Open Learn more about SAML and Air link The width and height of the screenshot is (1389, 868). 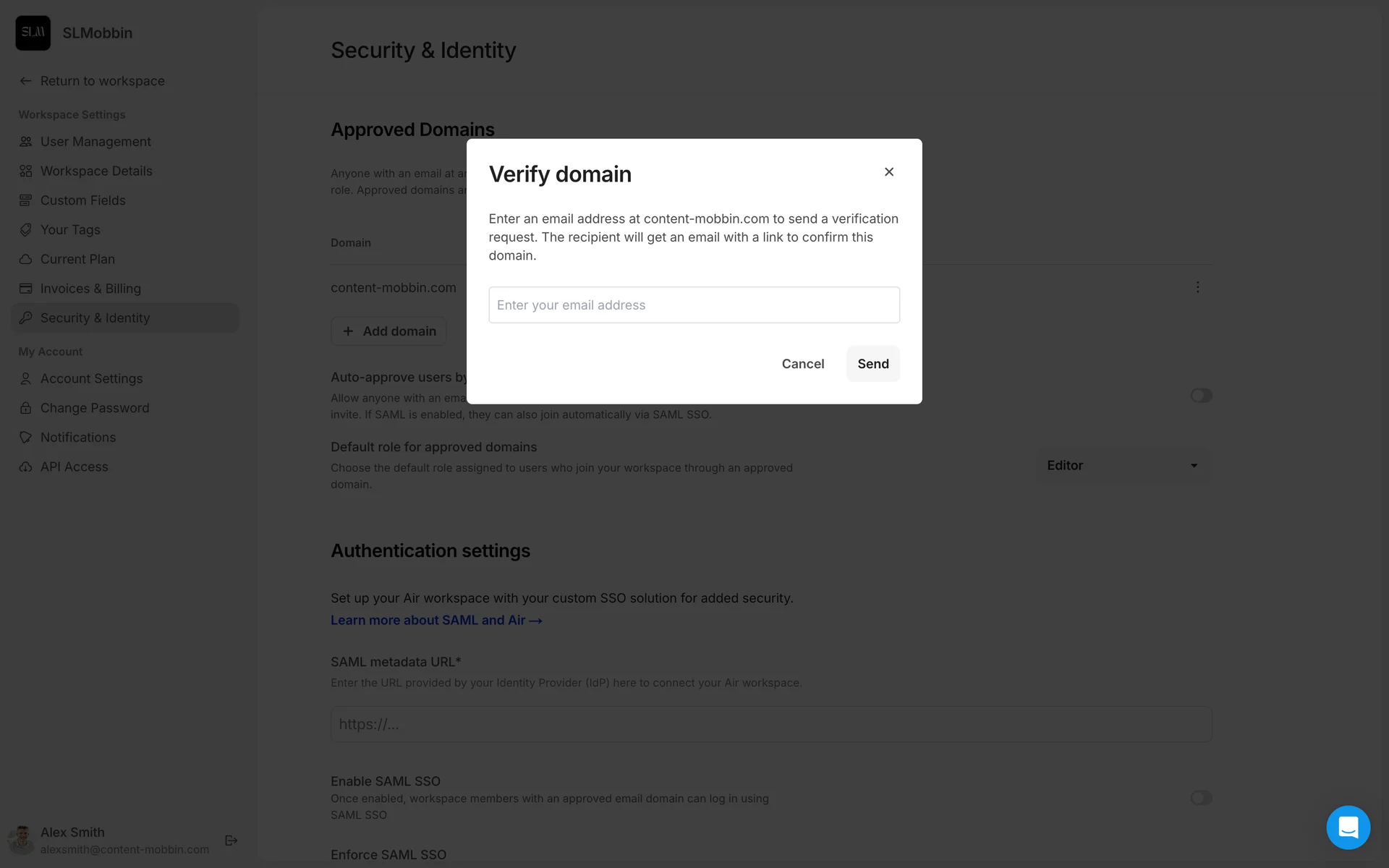click(436, 621)
